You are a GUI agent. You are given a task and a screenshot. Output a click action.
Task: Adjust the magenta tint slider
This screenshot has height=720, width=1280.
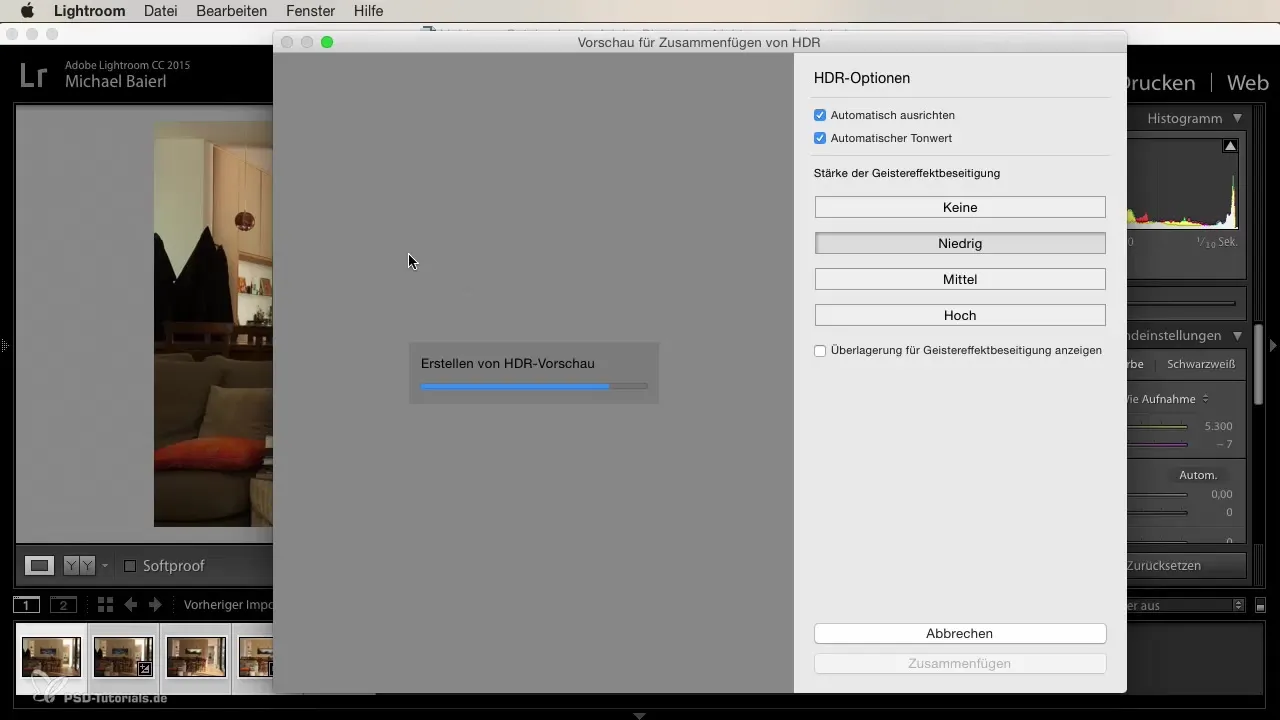(x=1157, y=444)
